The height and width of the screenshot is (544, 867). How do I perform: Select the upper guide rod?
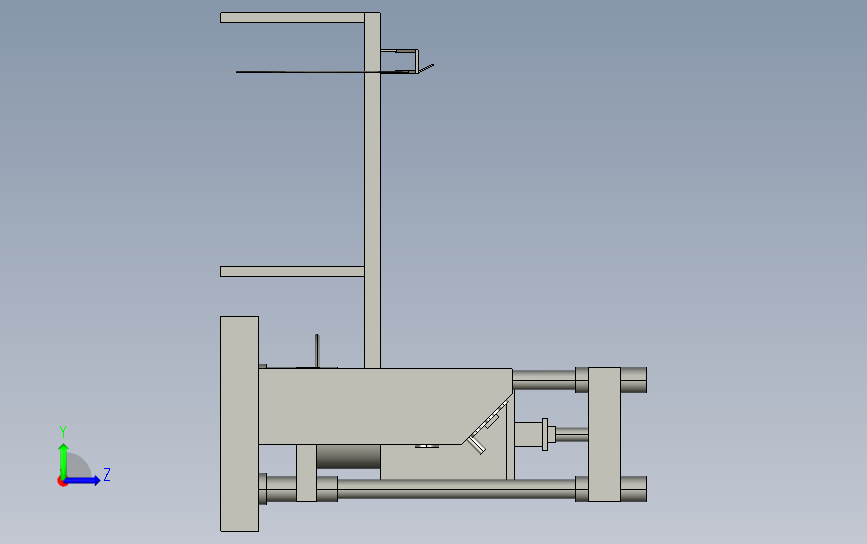tap(544, 380)
